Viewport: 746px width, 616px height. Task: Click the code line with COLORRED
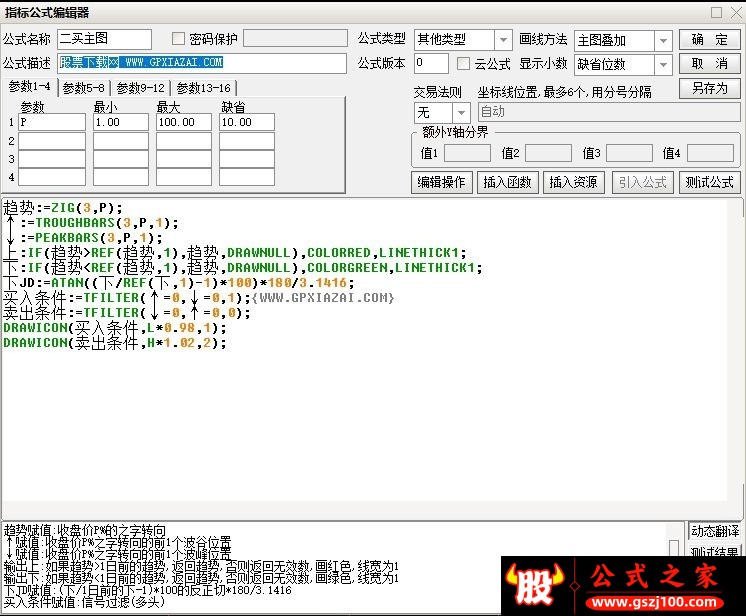pyautogui.click(x=235, y=253)
